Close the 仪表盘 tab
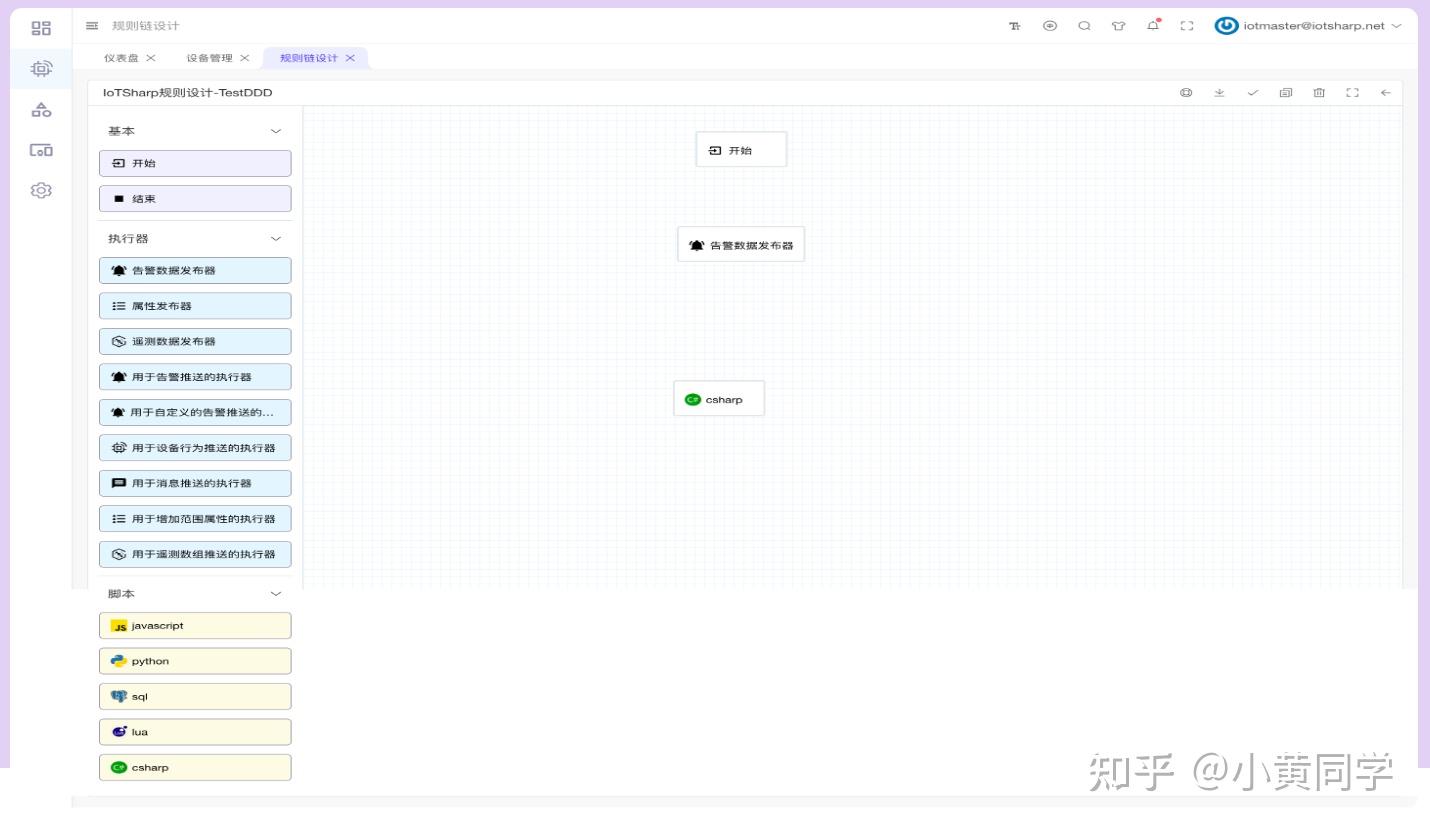Viewport: 1430px width, 831px height. (x=151, y=58)
